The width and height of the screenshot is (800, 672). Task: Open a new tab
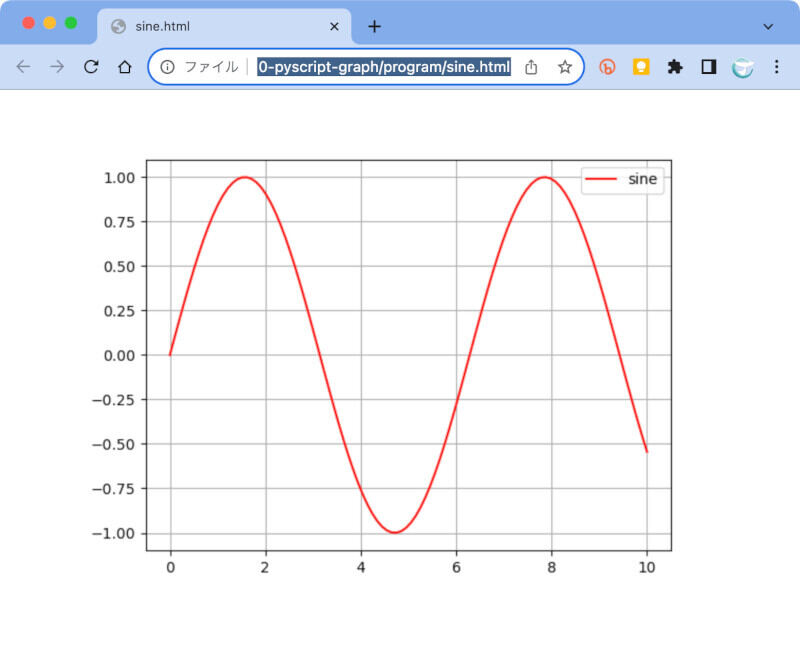point(374,27)
